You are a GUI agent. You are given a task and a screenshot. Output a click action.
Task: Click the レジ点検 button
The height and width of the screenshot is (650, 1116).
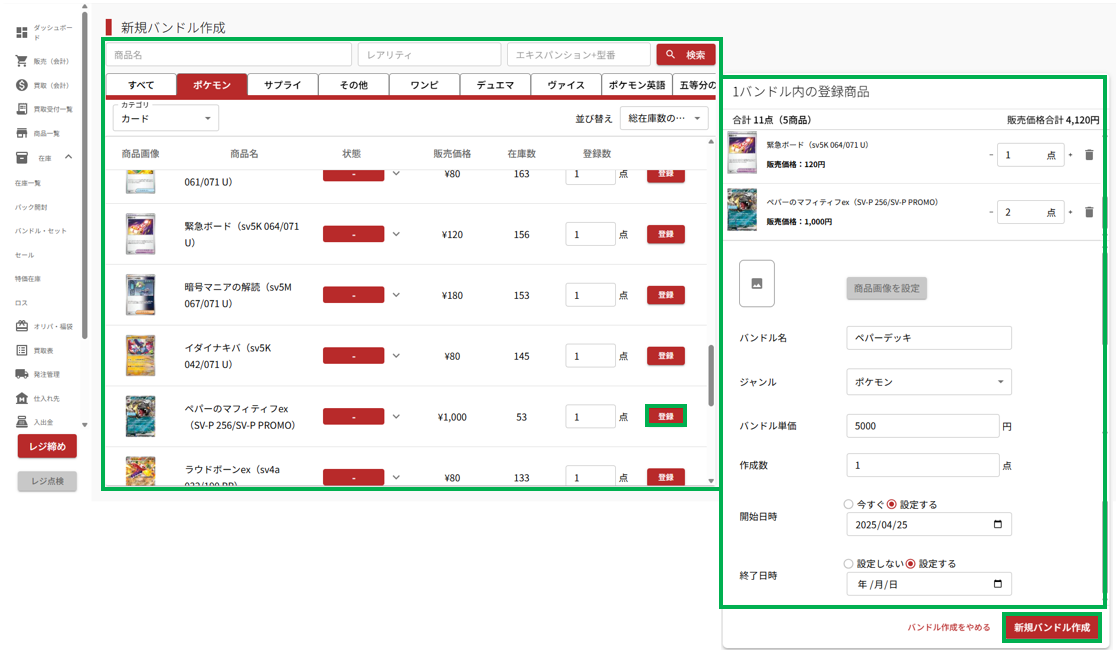[x=47, y=481]
